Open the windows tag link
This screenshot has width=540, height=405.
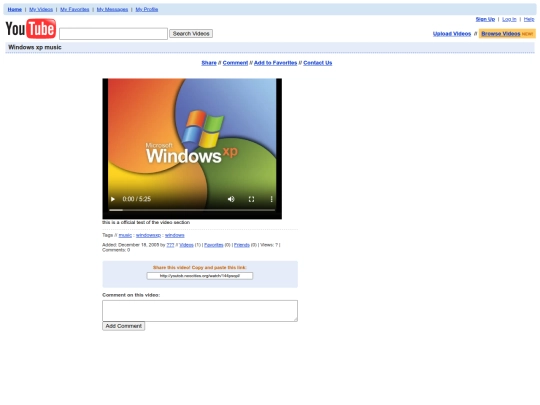(x=175, y=235)
